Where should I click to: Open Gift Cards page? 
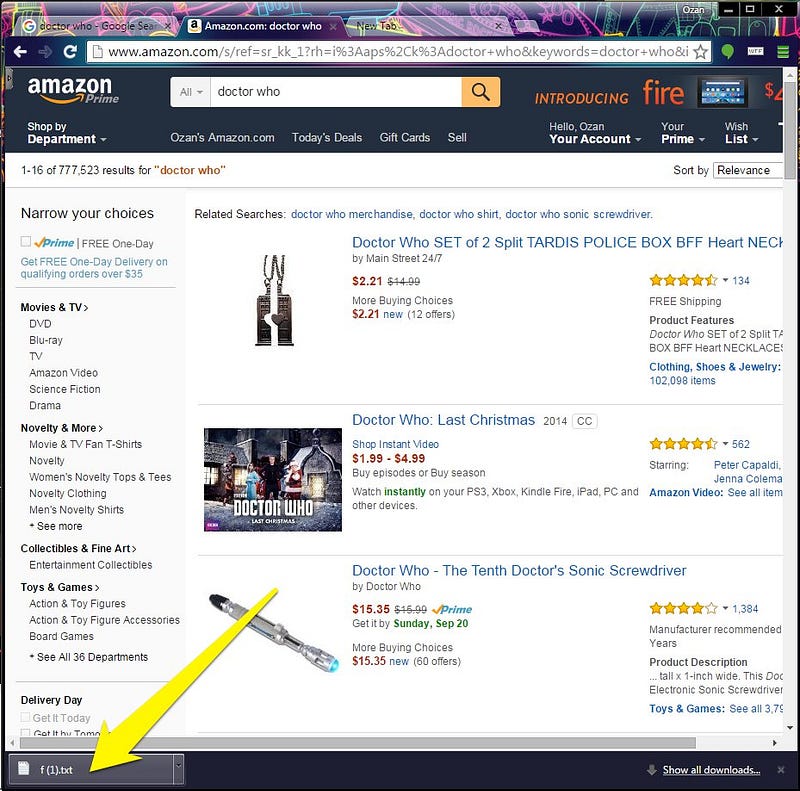405,138
